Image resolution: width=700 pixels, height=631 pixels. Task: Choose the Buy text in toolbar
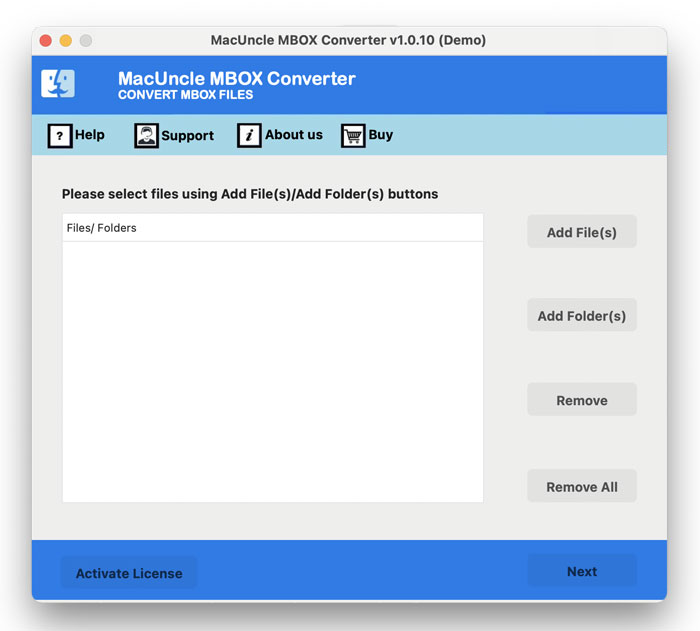(381, 135)
